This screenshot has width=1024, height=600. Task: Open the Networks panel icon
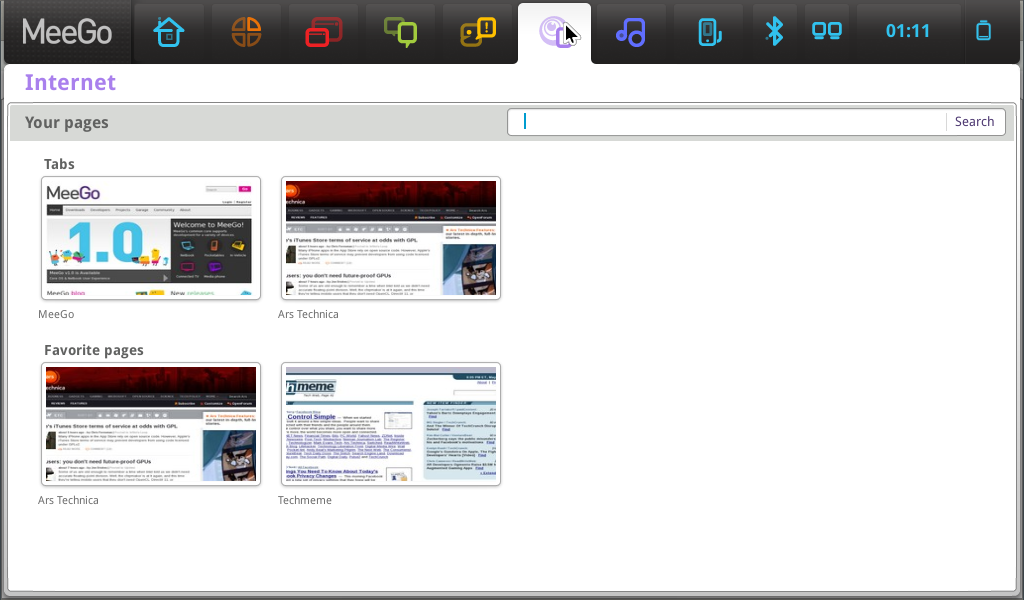click(827, 31)
